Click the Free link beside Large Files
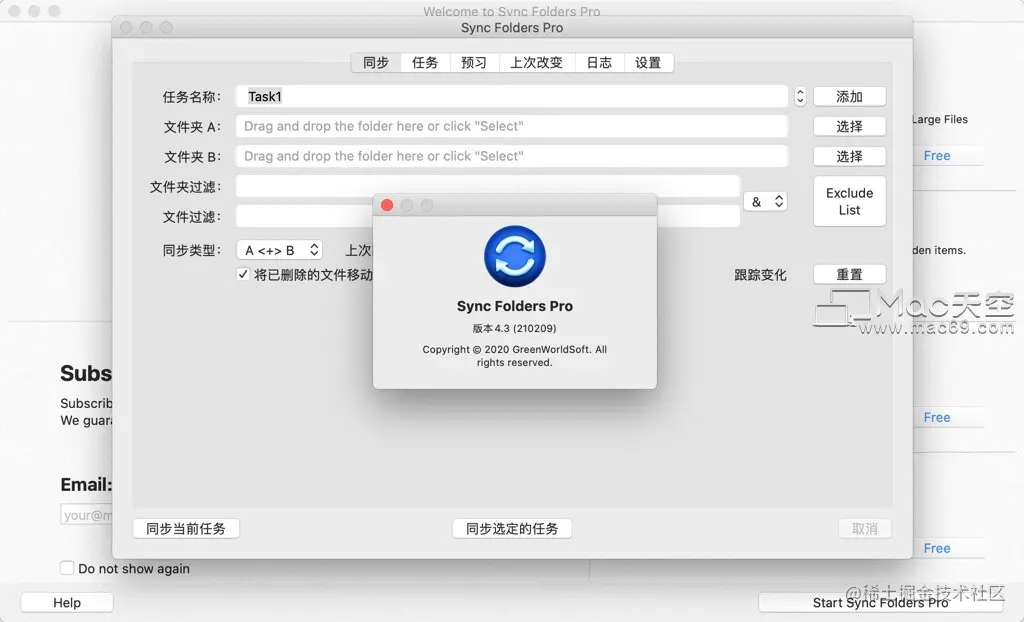This screenshot has width=1024, height=622. pos(936,156)
